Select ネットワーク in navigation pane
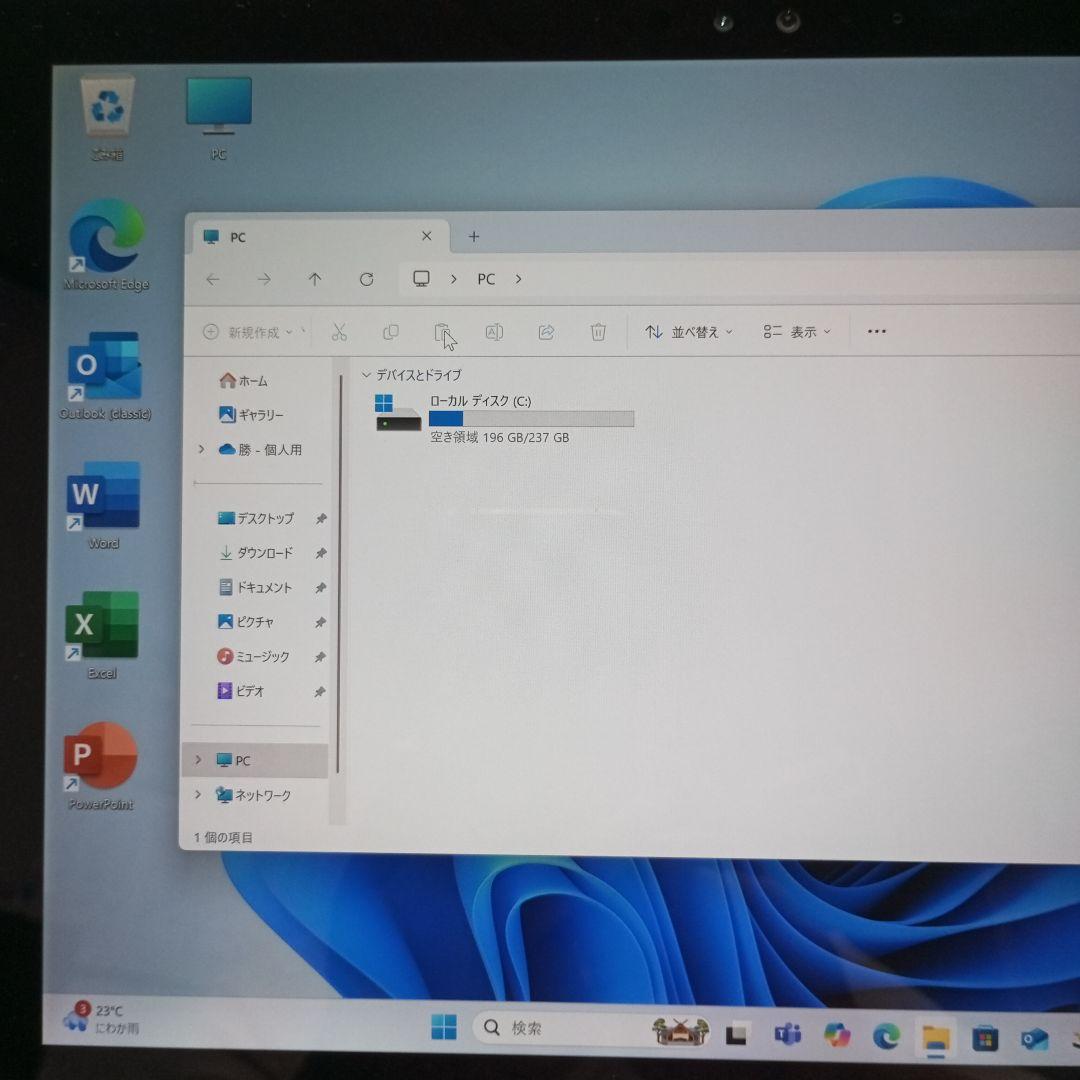The width and height of the screenshot is (1080, 1080). pos(253,795)
